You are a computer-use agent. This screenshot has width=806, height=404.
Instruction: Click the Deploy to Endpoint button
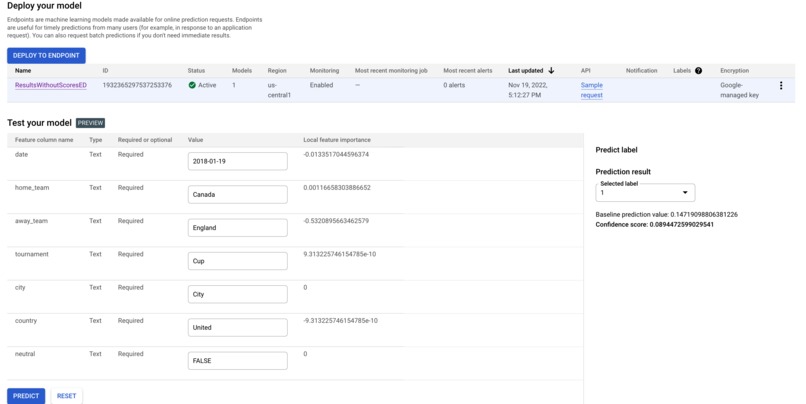pyautogui.click(x=46, y=56)
